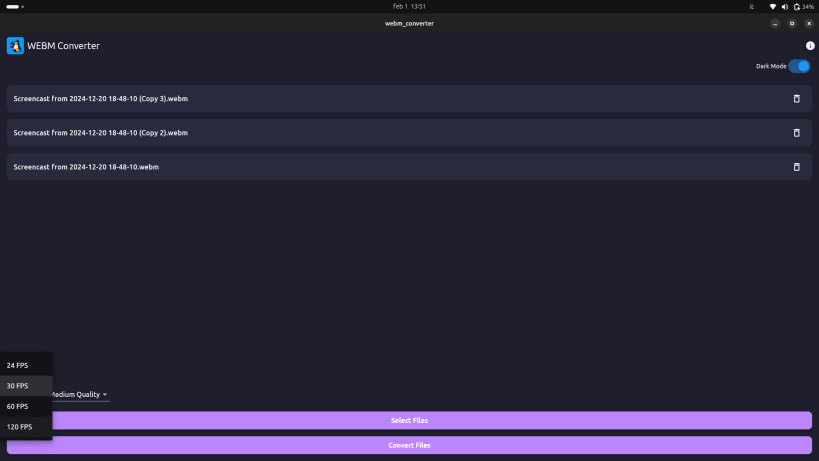This screenshot has width=819, height=461.
Task: Toggle the Dark Mode switch
Action: click(x=799, y=66)
